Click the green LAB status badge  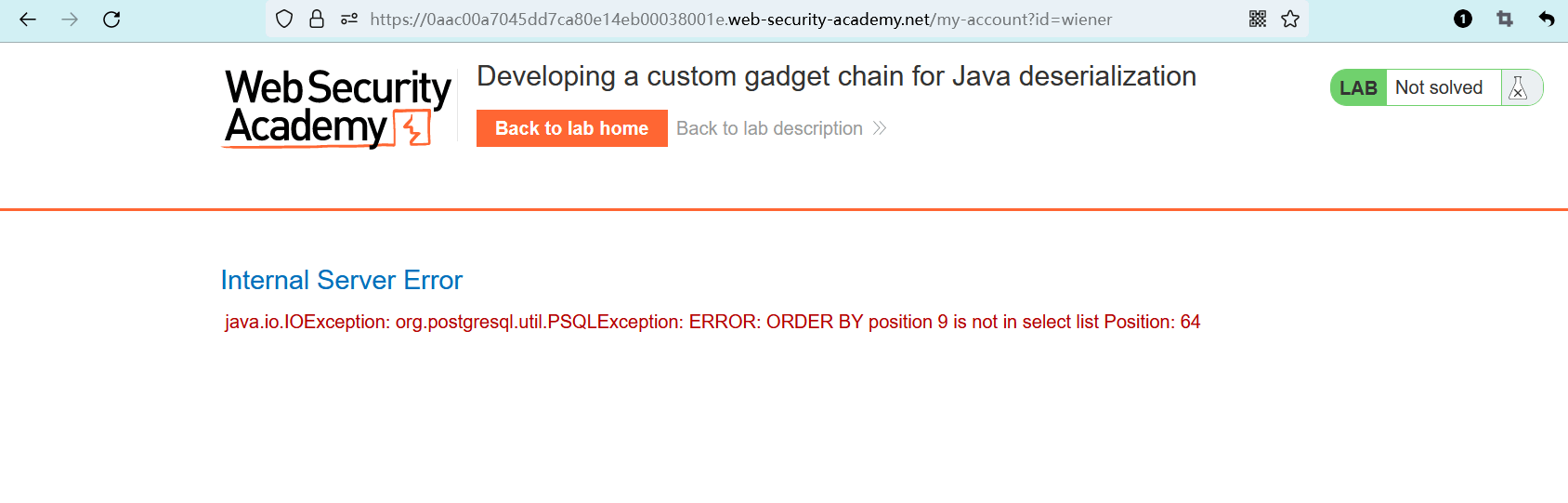pyautogui.click(x=1358, y=88)
